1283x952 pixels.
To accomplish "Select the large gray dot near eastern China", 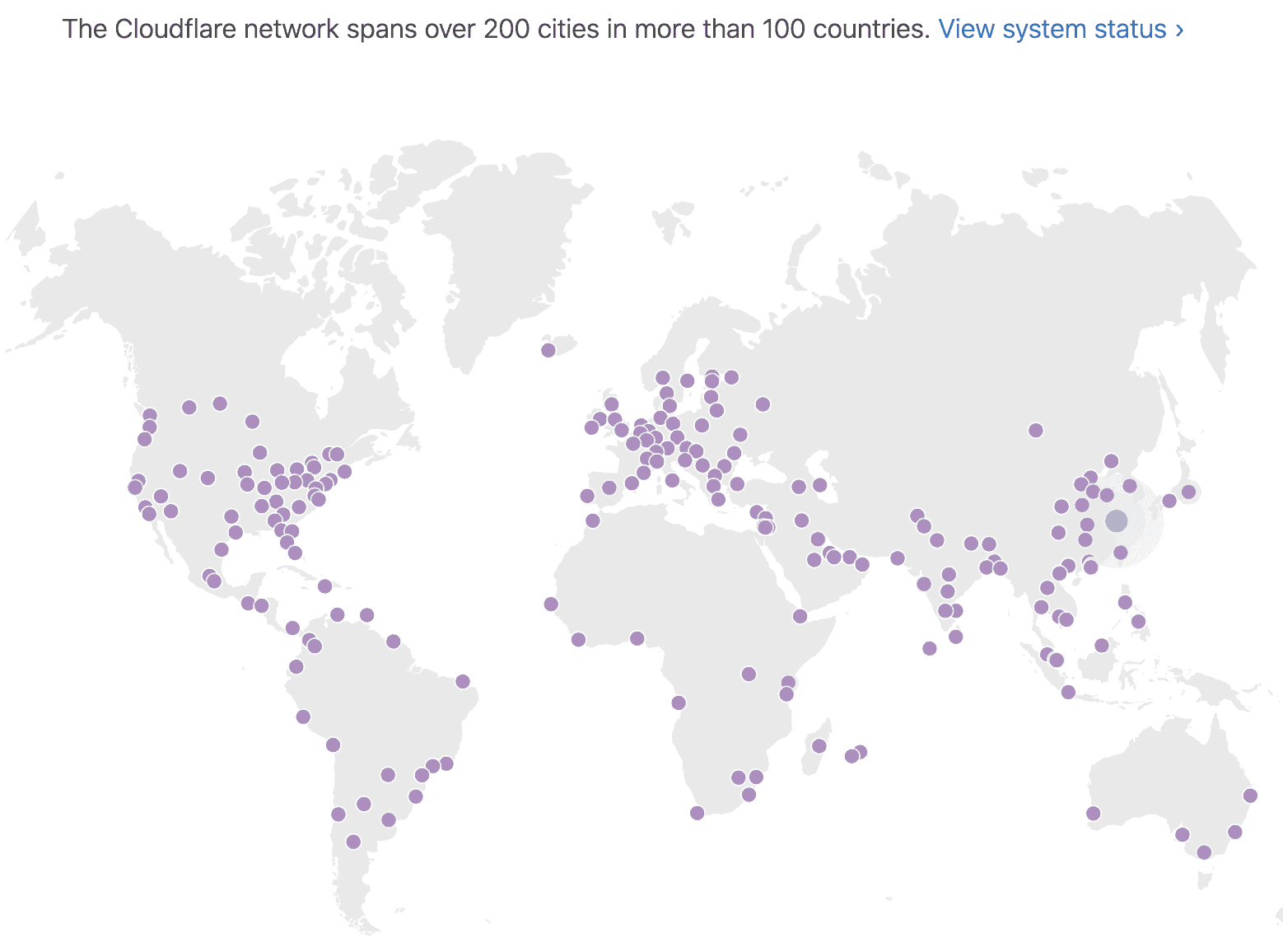I will 1117,520.
